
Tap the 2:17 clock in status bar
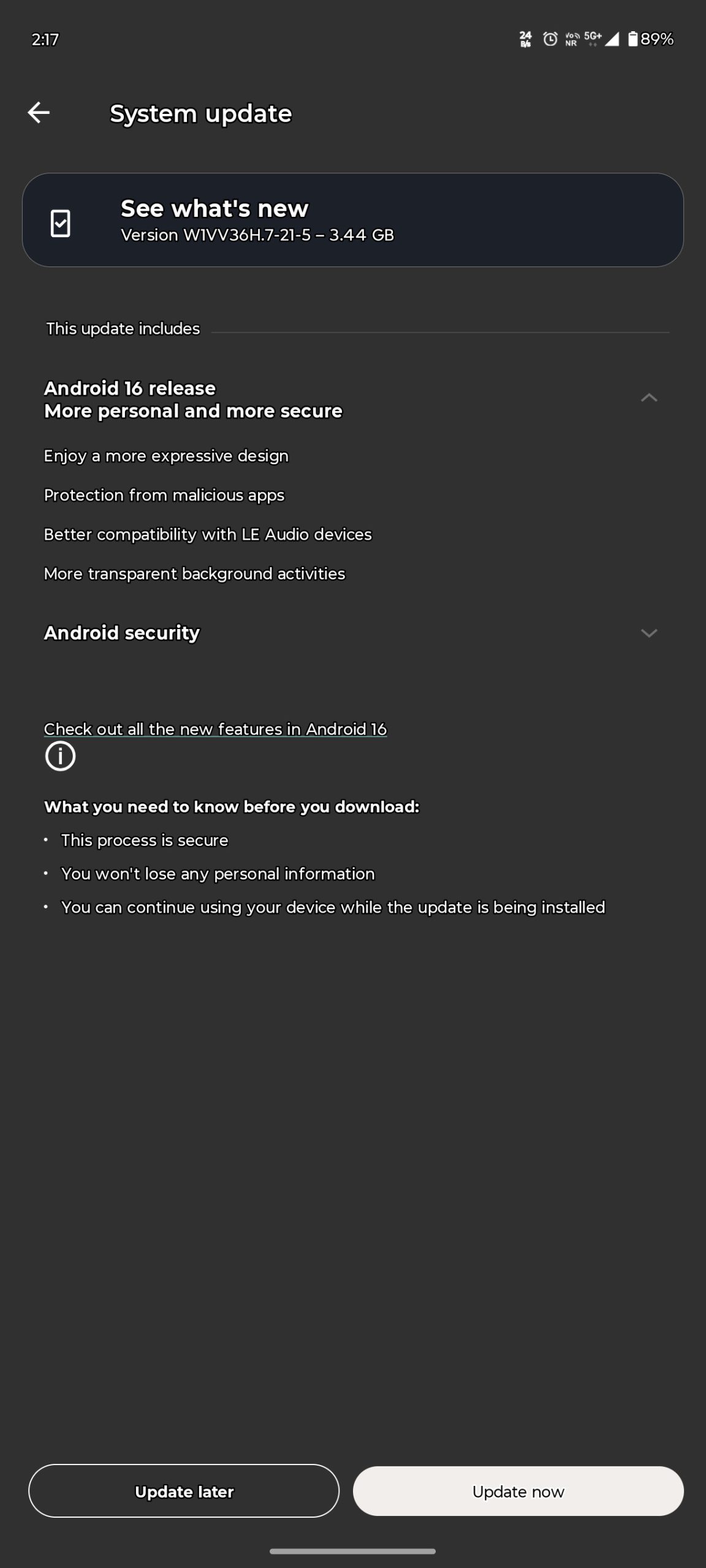(x=45, y=40)
